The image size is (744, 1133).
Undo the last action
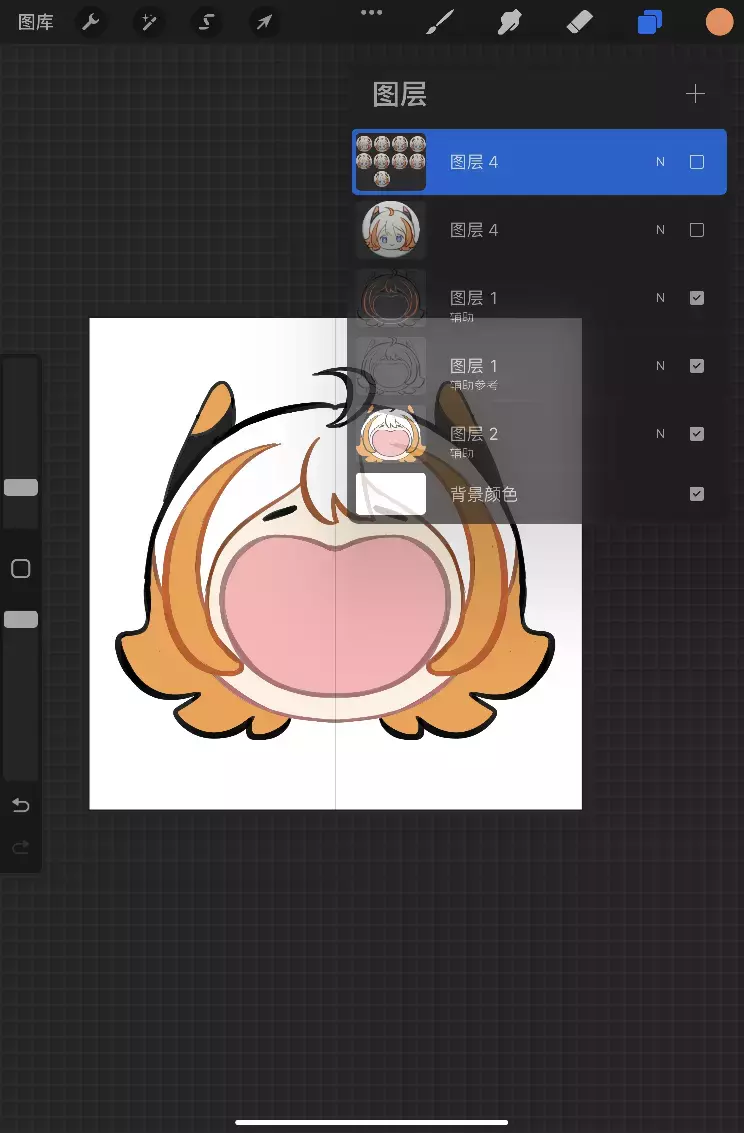[21, 805]
